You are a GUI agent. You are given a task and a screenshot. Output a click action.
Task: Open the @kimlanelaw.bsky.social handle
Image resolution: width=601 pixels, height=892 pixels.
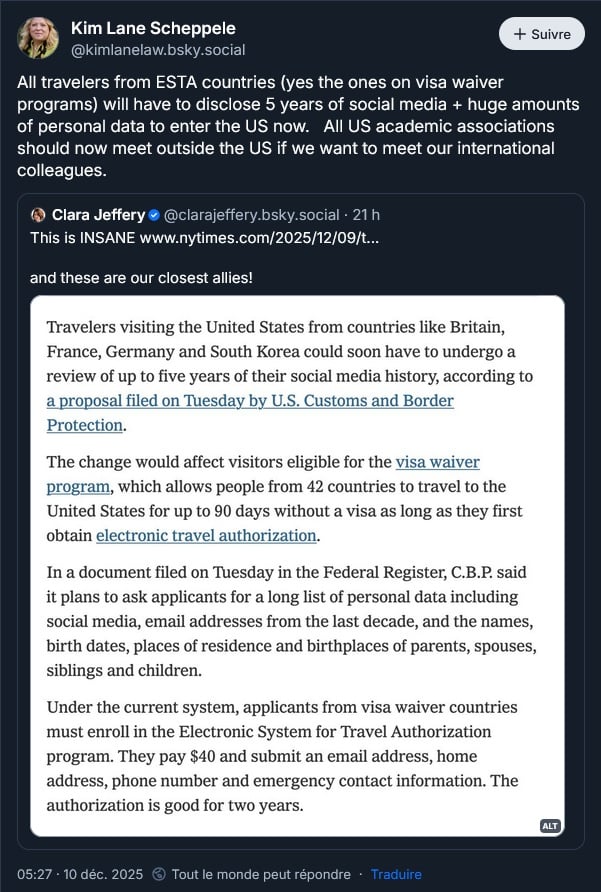pyautogui.click(x=158, y=50)
